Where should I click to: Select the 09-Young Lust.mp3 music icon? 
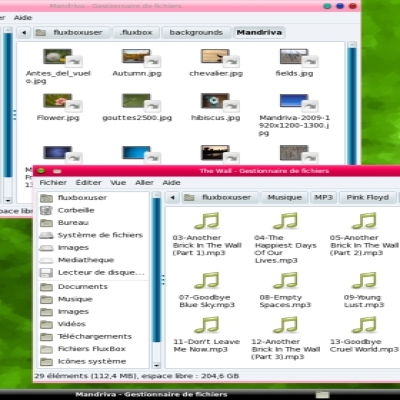[x=364, y=280]
